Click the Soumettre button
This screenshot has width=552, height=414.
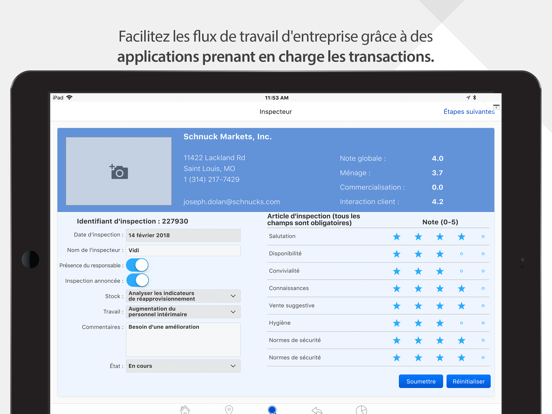pos(421,381)
